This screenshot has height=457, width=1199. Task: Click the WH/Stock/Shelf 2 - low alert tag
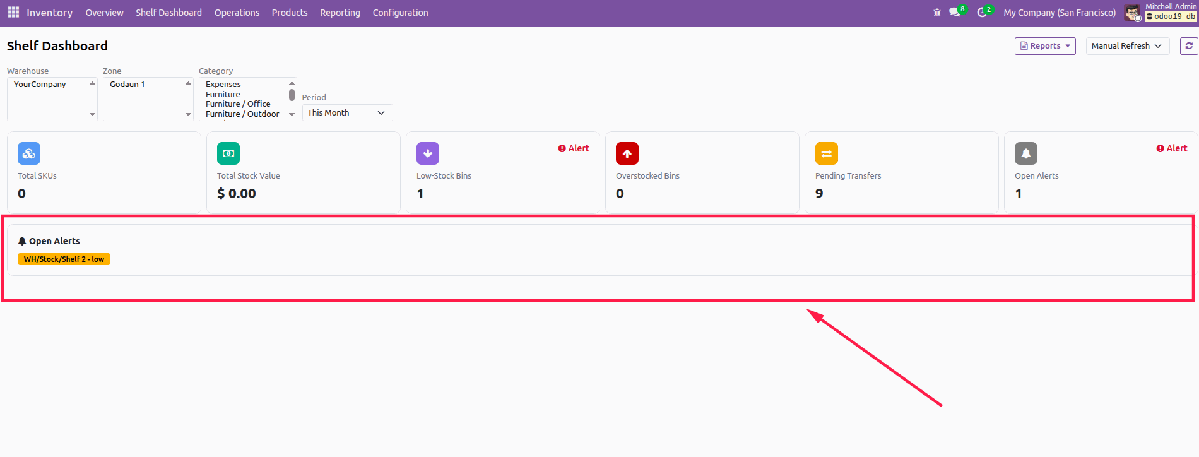coord(64,259)
